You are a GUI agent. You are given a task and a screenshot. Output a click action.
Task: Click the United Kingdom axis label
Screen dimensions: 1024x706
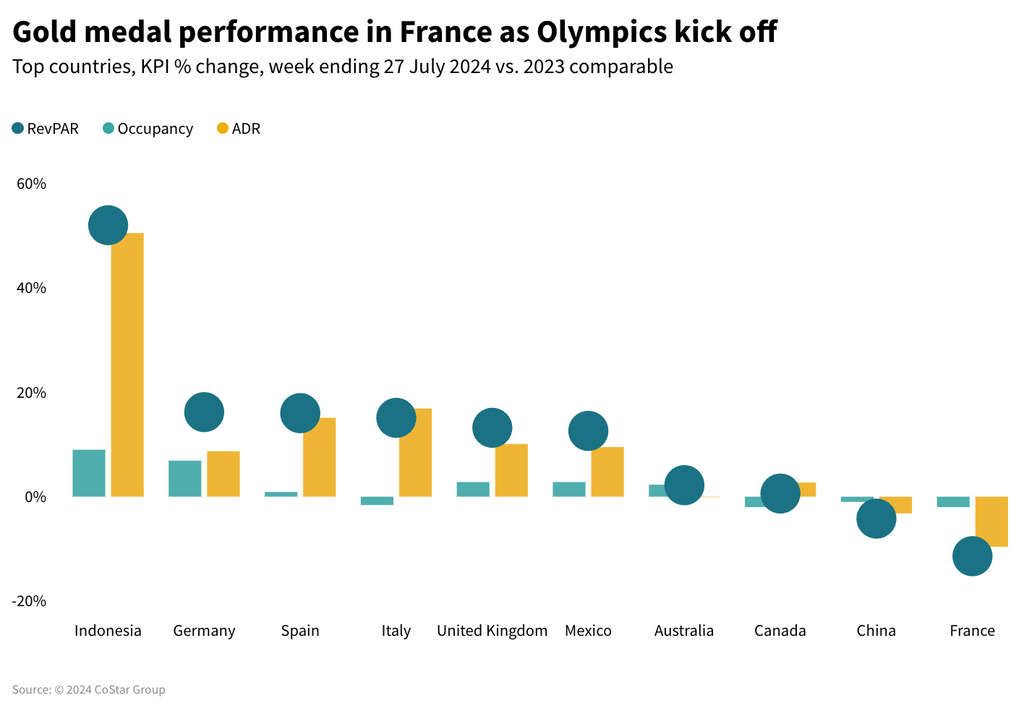(x=492, y=631)
